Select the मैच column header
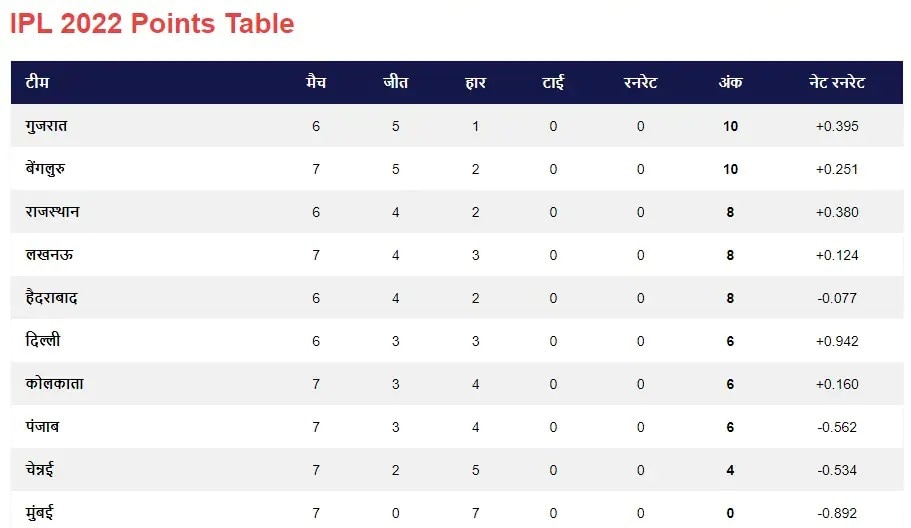Screen dimensions: 911x528 pyautogui.click(x=316, y=83)
